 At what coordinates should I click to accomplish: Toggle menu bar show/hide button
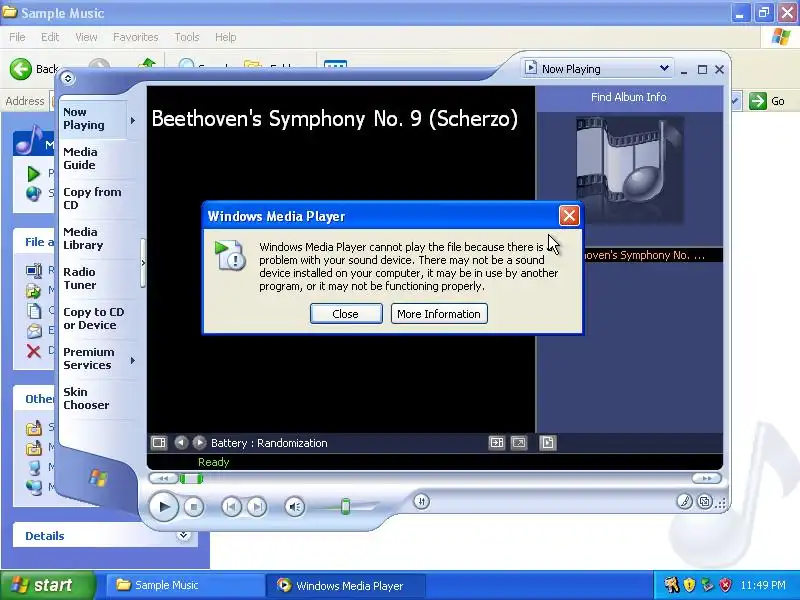67,79
